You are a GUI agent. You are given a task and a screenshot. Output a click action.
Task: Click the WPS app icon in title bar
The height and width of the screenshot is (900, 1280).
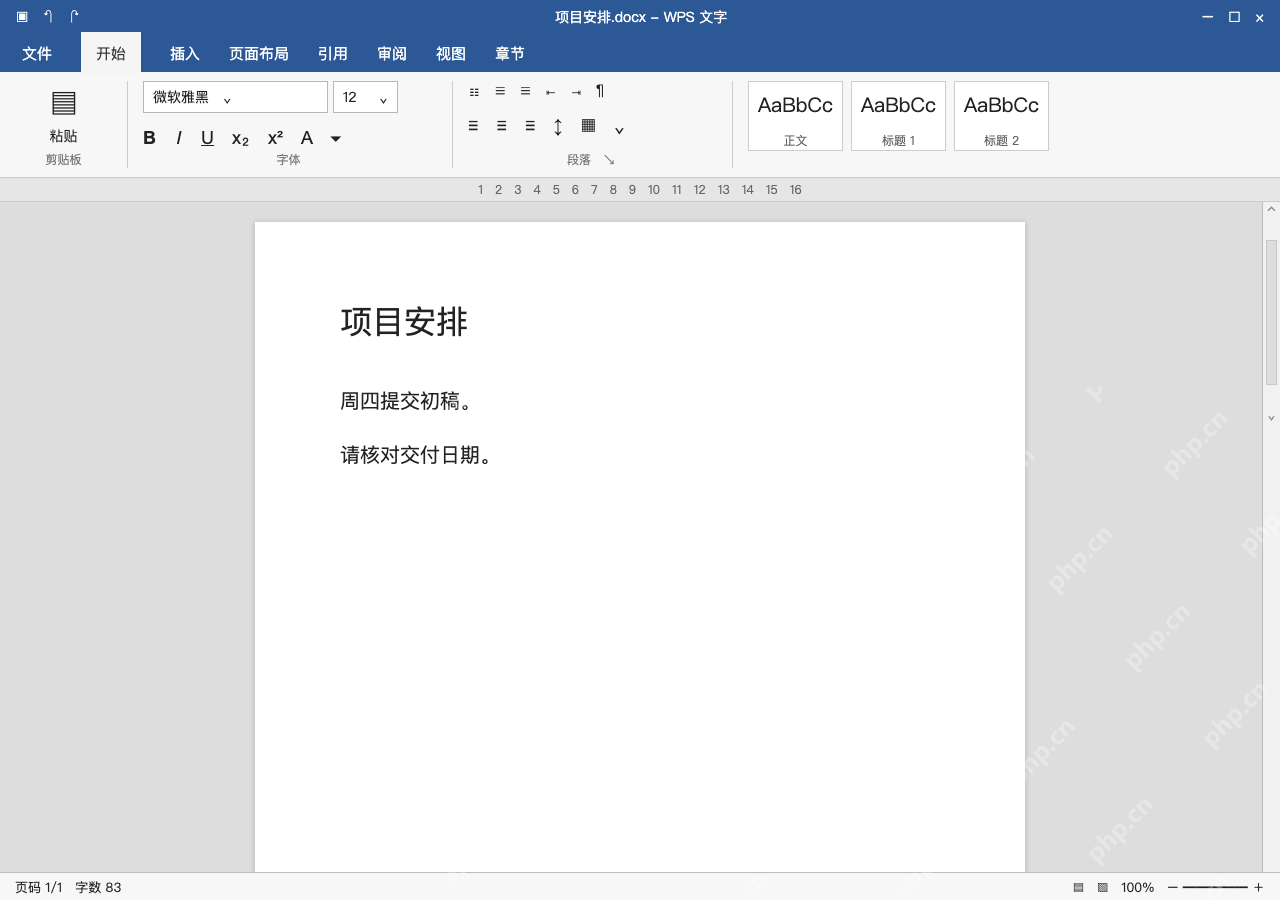22,17
